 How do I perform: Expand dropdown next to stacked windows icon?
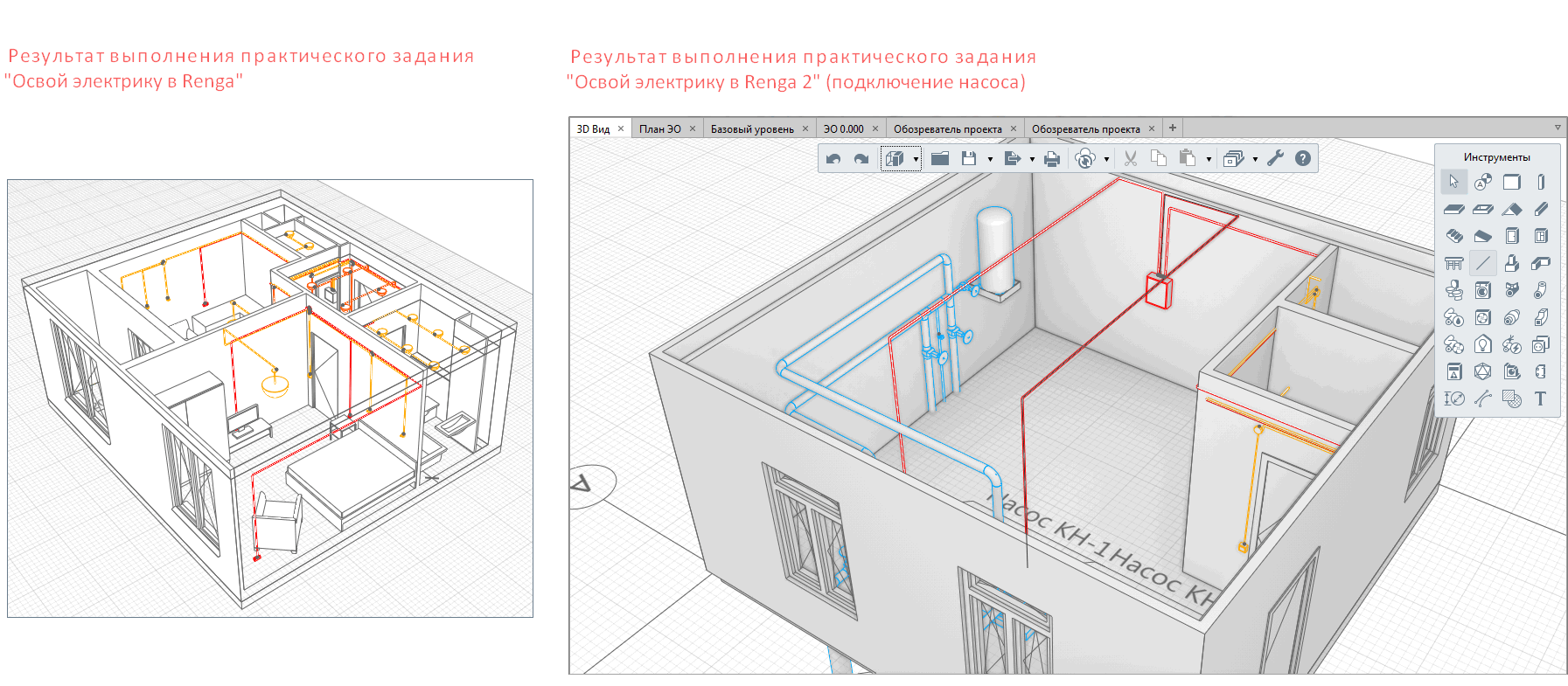pos(1255,159)
